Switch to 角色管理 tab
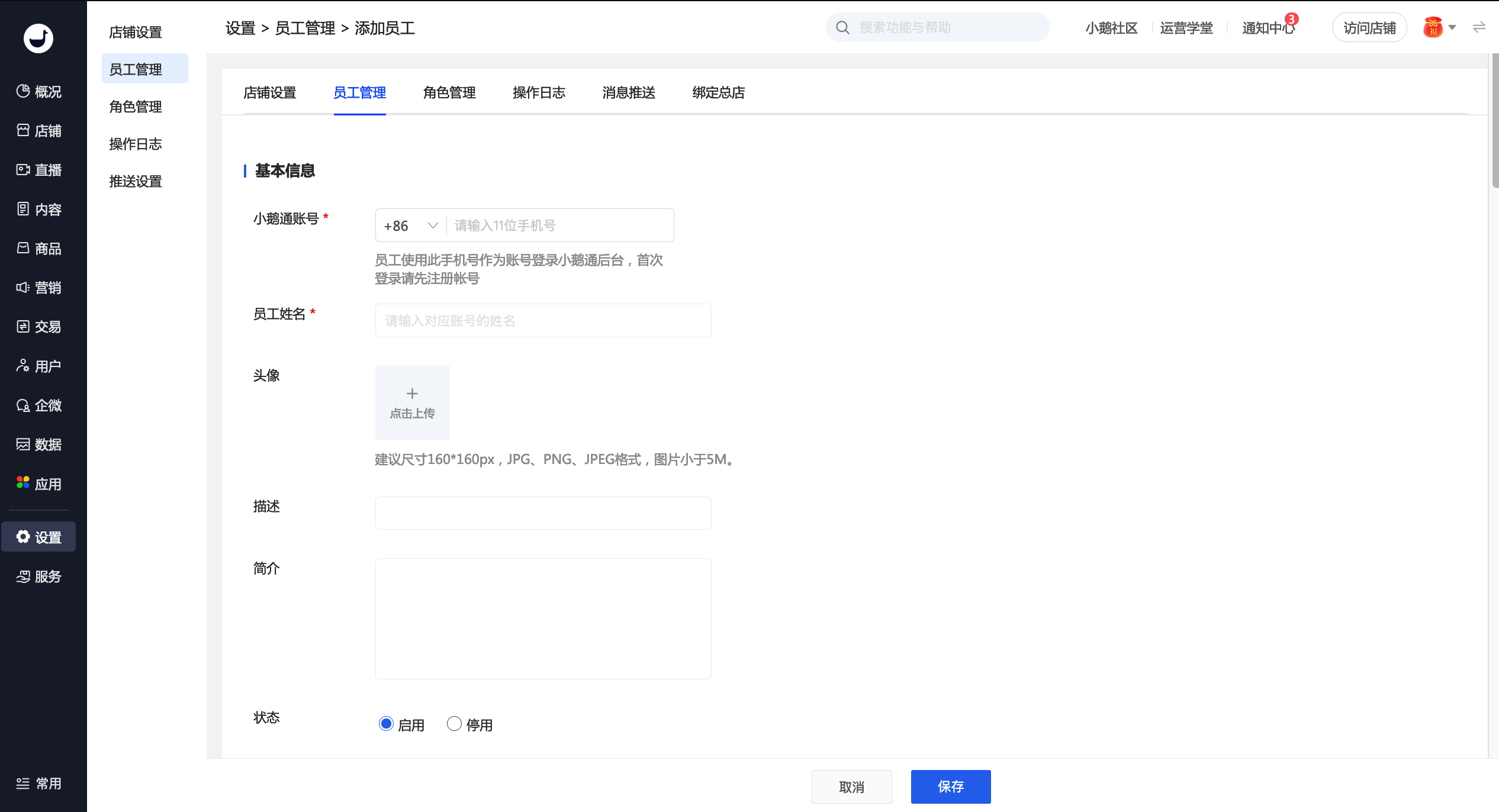Image resolution: width=1499 pixels, height=812 pixels. point(449,93)
